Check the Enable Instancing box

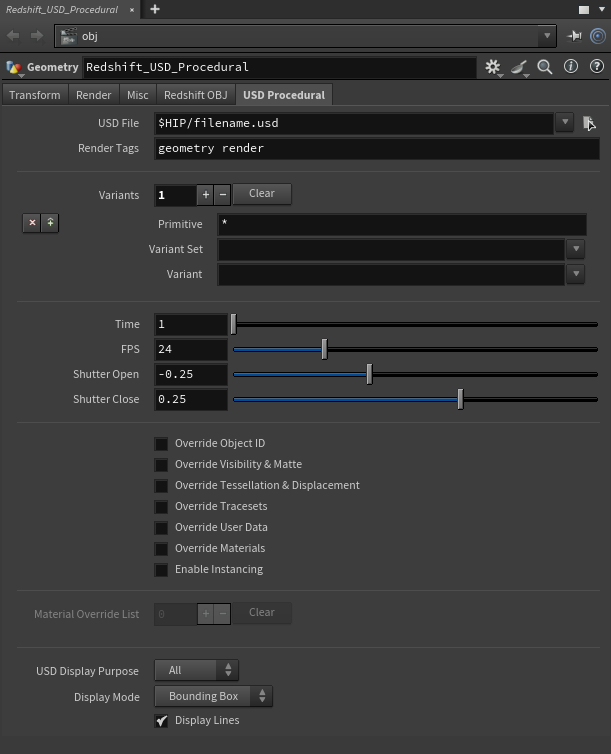click(x=161, y=570)
